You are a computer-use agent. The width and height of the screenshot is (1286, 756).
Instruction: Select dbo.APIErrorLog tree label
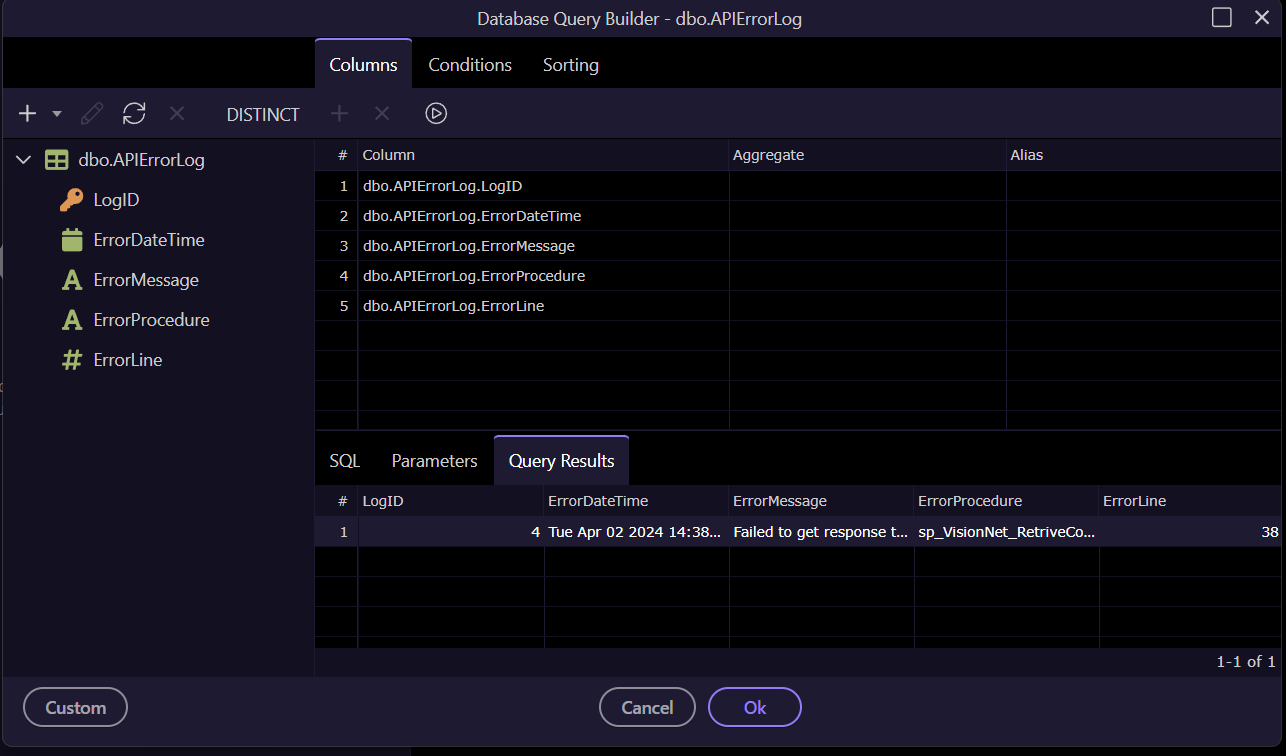tap(141, 160)
